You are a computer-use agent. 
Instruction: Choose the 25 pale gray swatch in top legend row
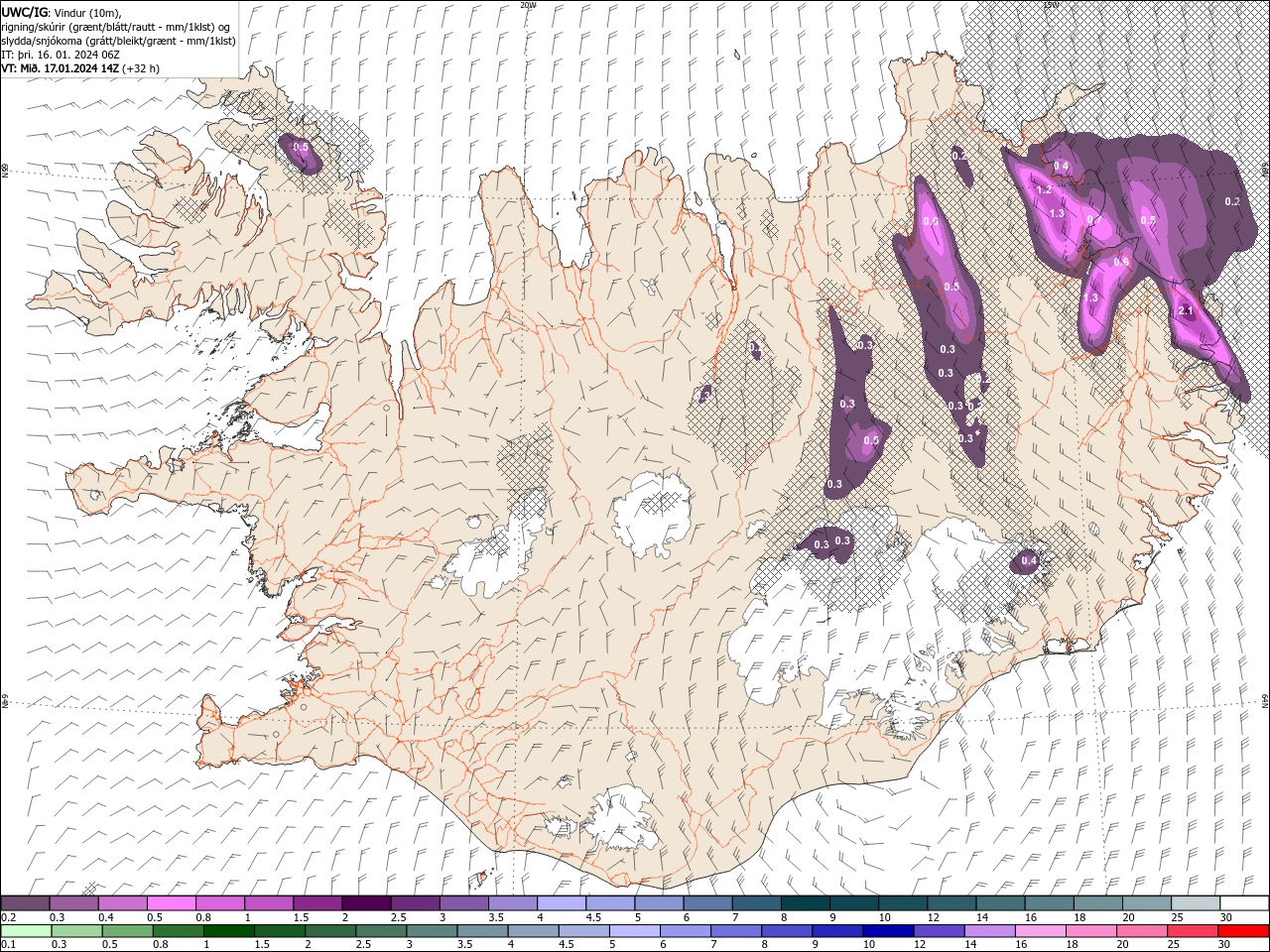[1195, 903]
